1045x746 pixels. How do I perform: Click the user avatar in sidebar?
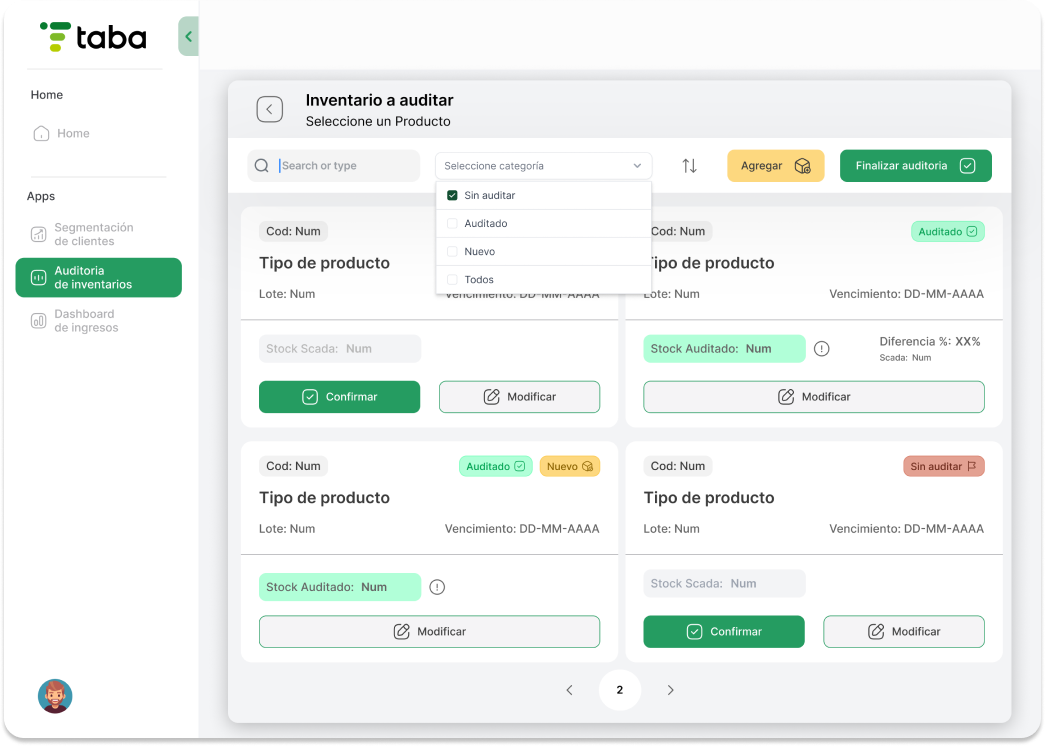[x=55, y=696]
